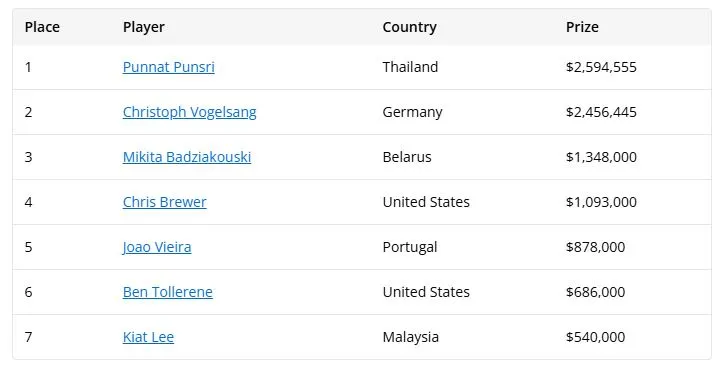
Task: Click the $1,093,000 prize amount
Action: pos(601,202)
